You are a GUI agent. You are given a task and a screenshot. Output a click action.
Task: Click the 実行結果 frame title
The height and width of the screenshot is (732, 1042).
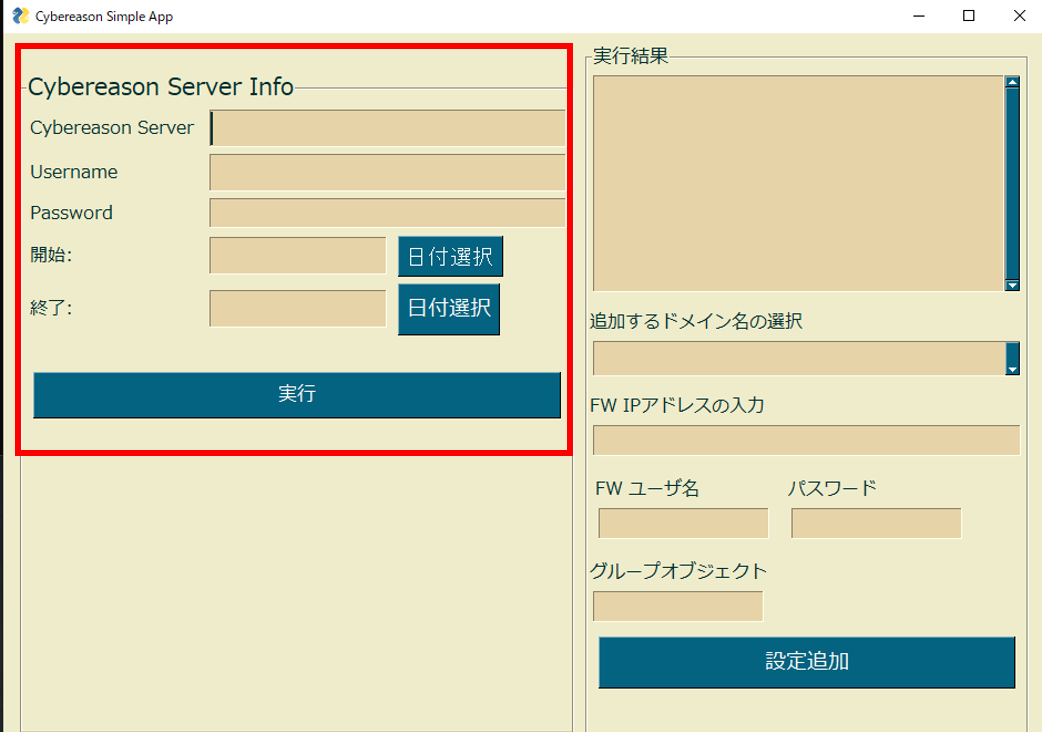(x=631, y=56)
